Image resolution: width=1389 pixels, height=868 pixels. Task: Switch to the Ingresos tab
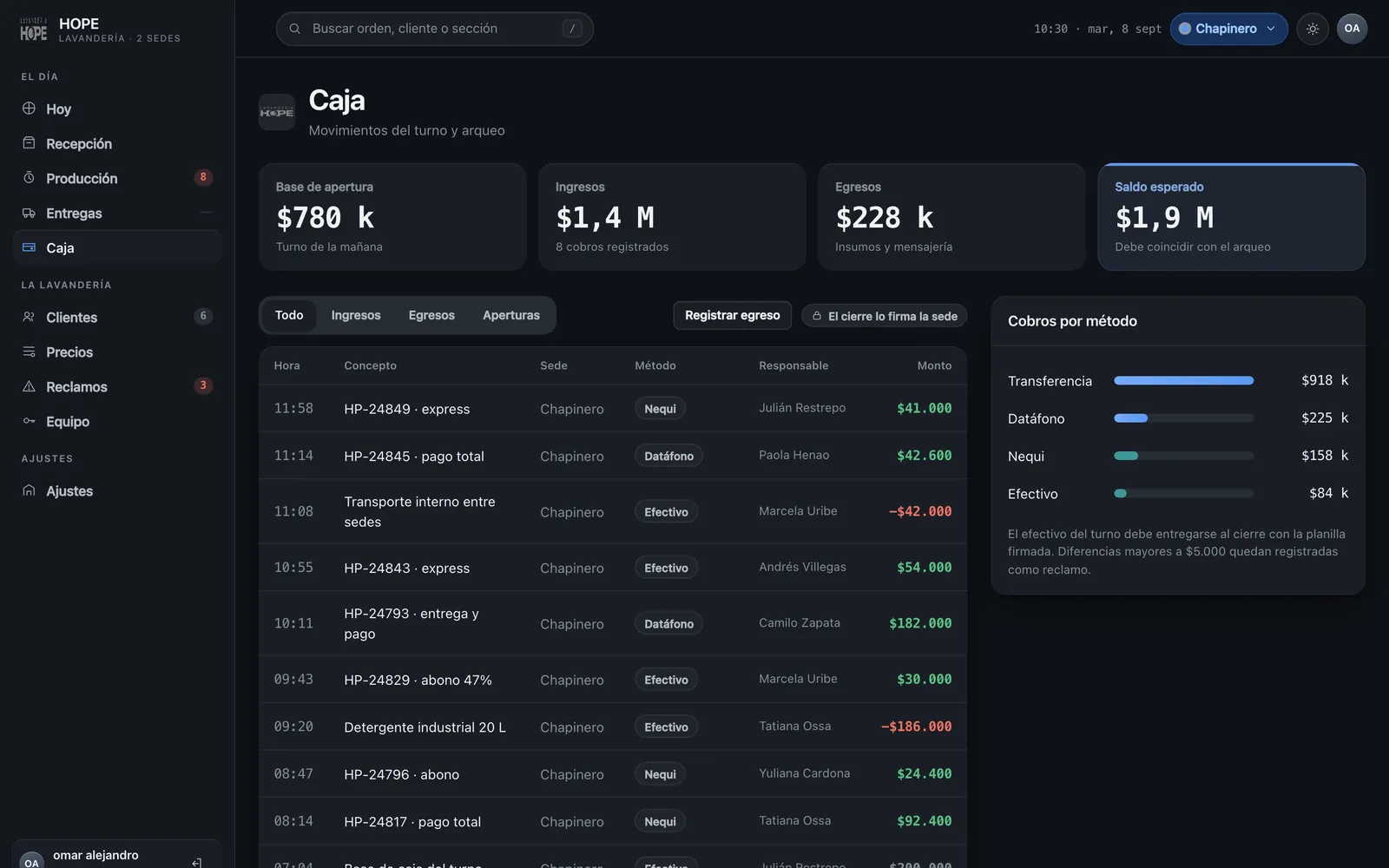click(x=356, y=315)
